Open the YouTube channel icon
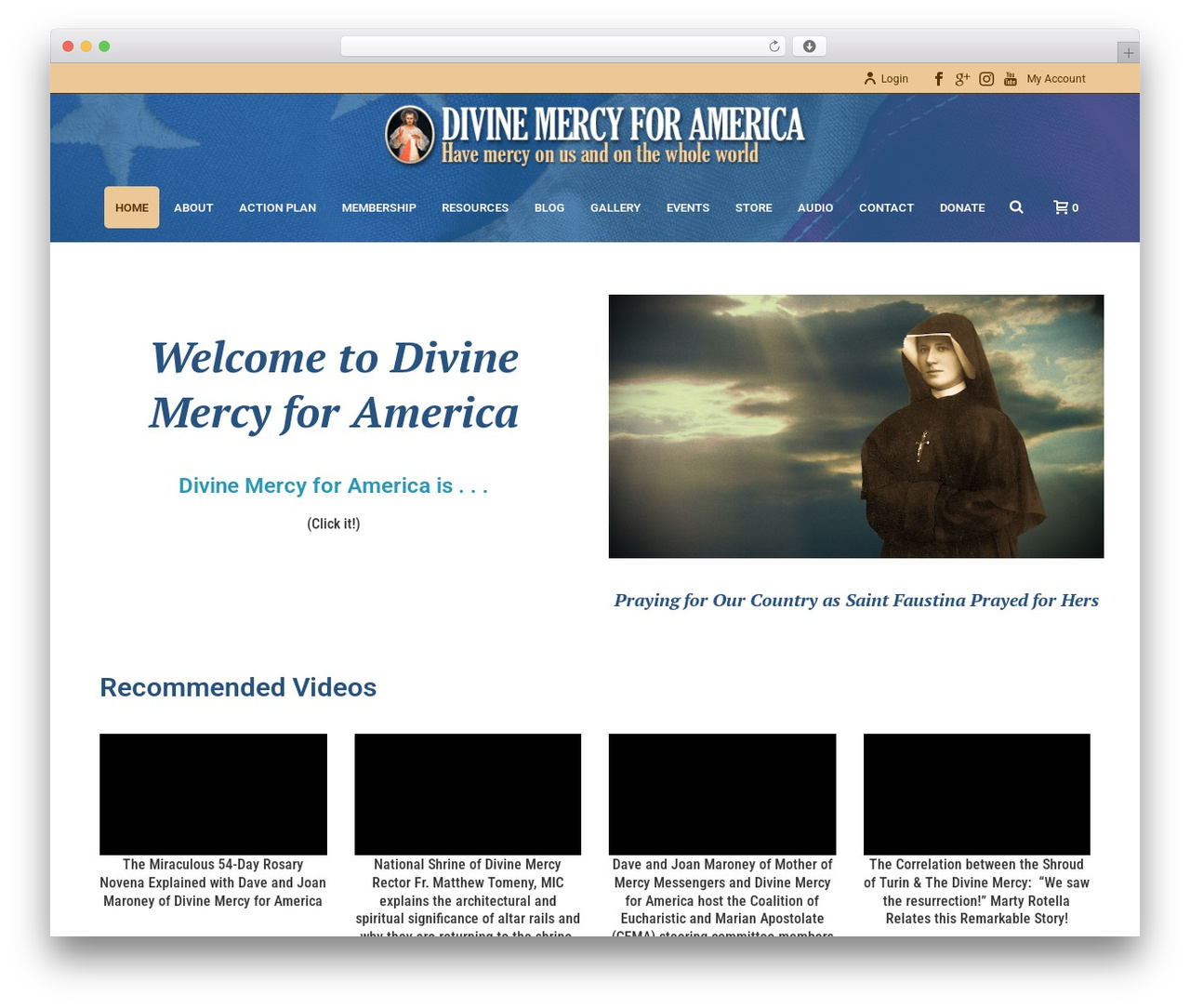The height and width of the screenshot is (1008, 1190). 1011,79
